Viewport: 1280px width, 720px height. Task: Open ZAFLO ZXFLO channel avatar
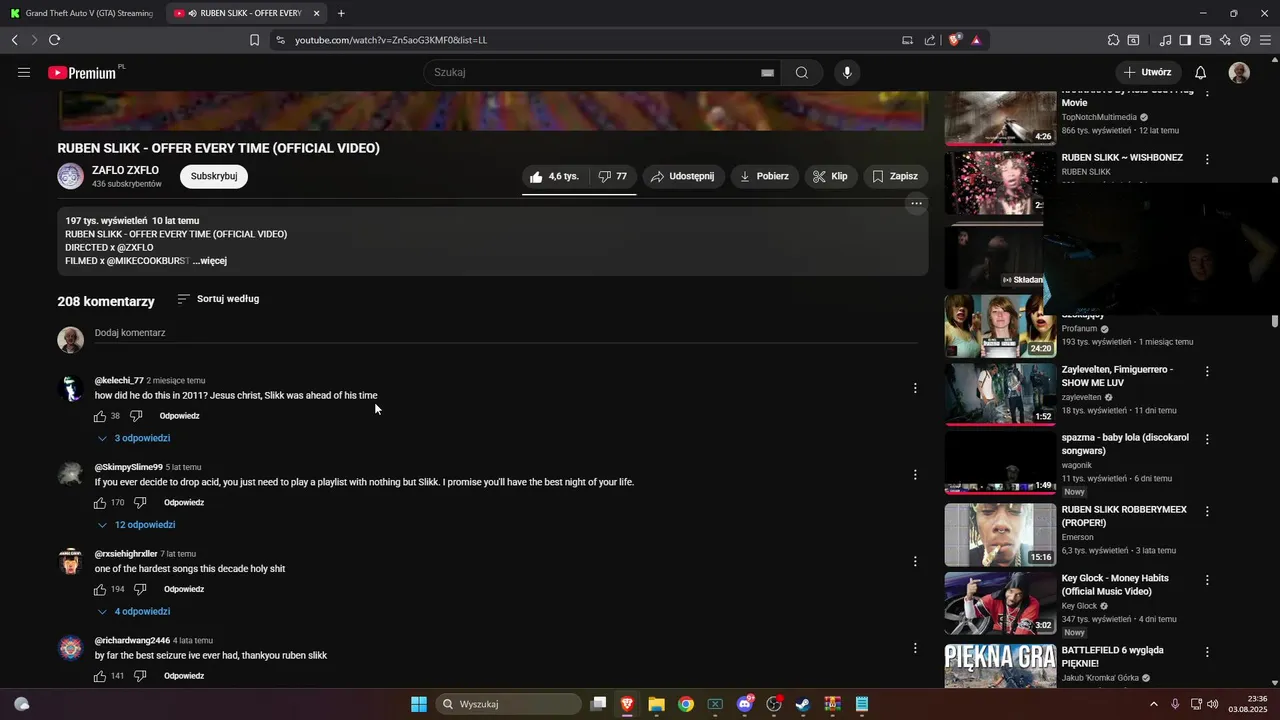click(71, 176)
